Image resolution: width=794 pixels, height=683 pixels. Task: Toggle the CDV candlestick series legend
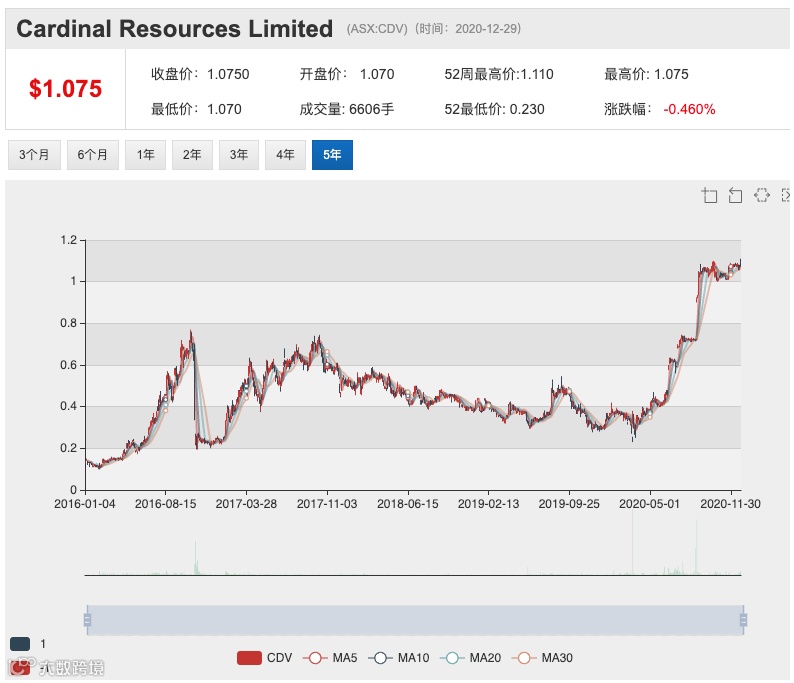(264, 658)
